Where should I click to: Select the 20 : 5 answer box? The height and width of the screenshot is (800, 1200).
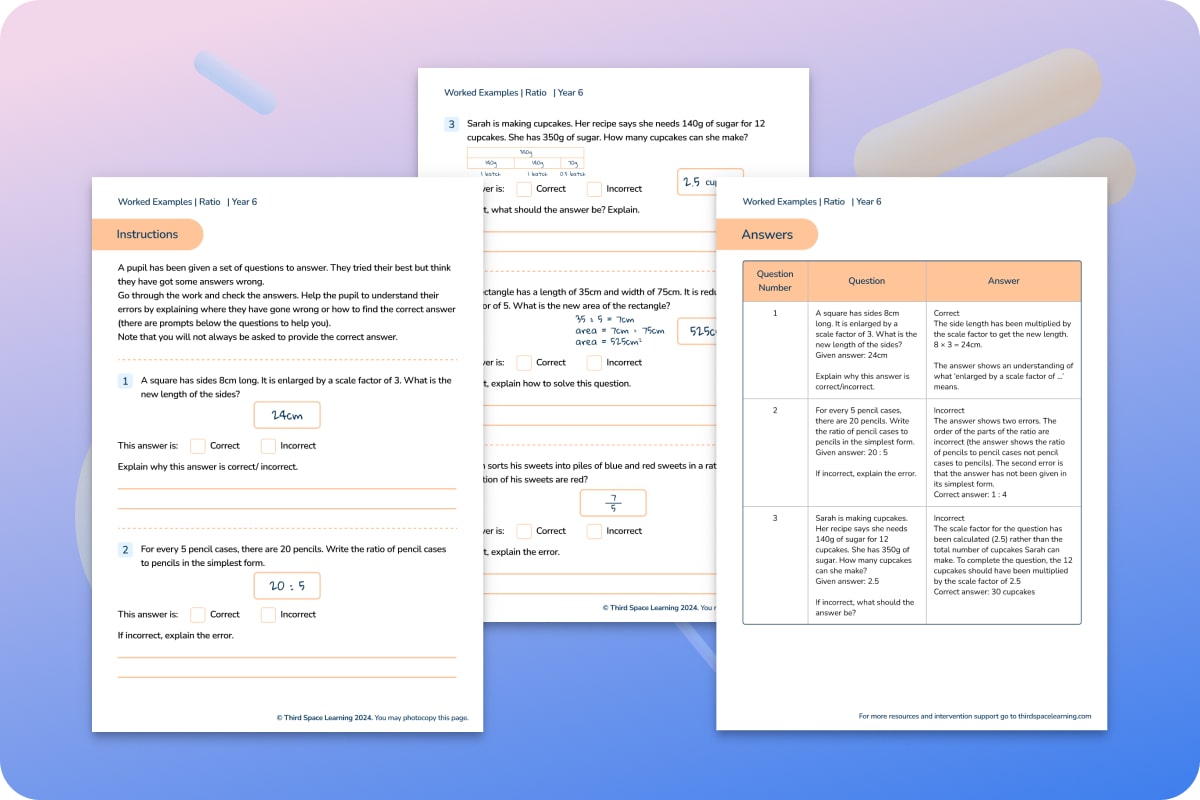click(286, 585)
